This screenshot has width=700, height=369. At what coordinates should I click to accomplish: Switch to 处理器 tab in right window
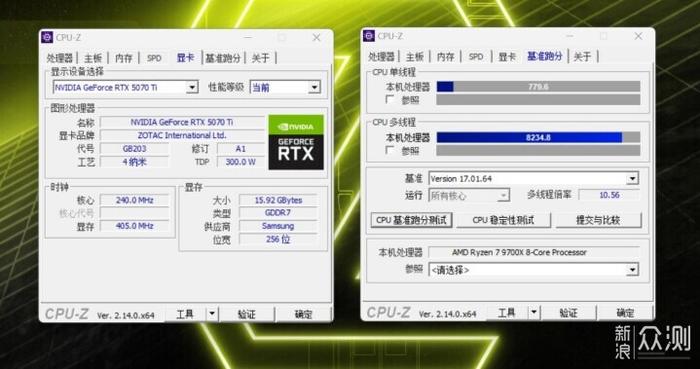tap(381, 57)
